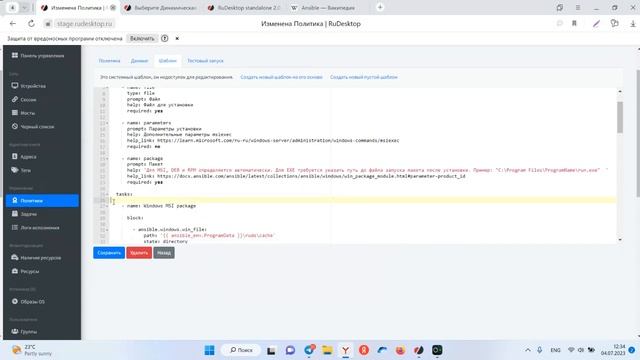Select the Шаблон tab
Viewport: 640px width, 360px height.
click(168, 61)
